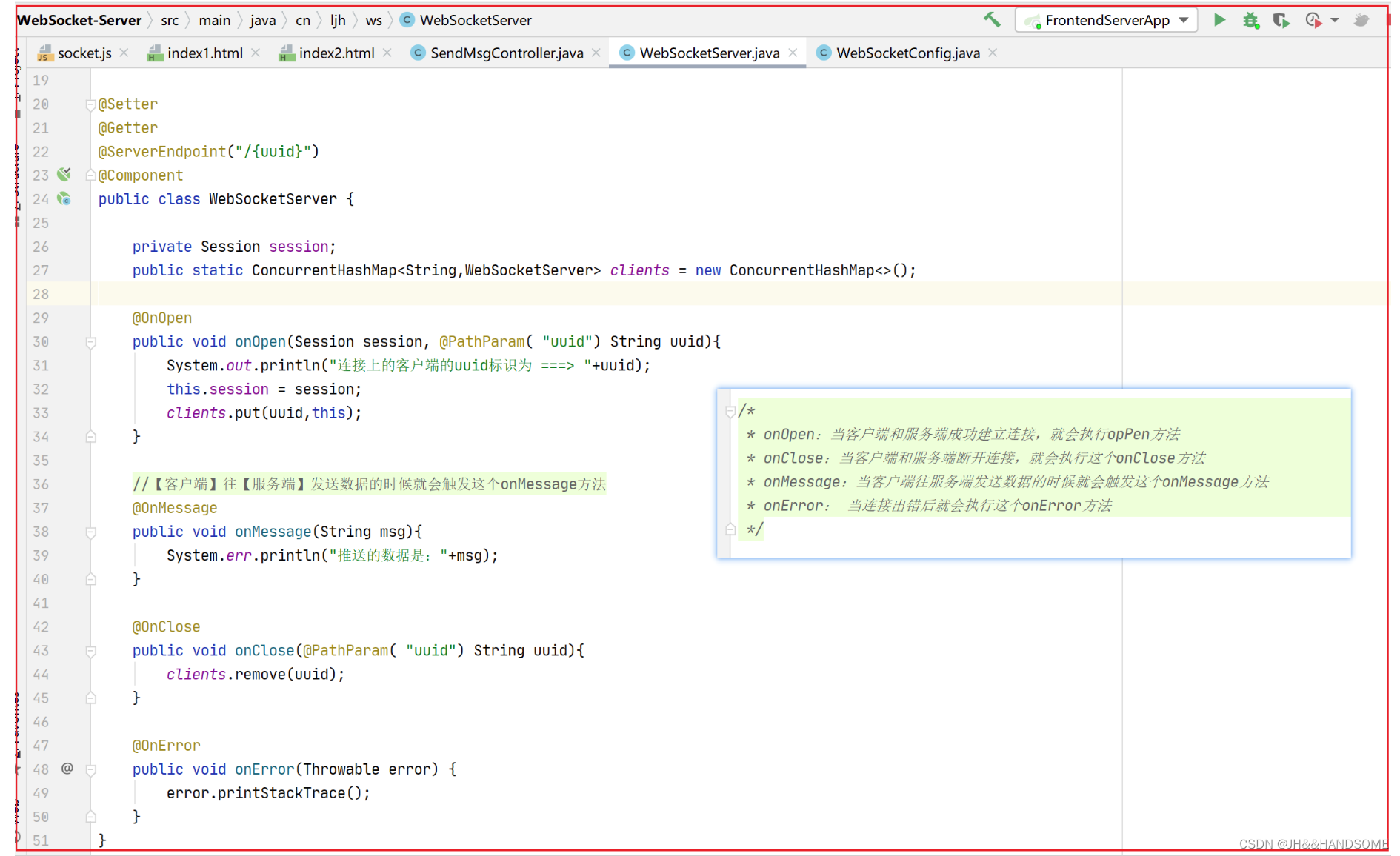This screenshot has height=856, width=1400.
Task: Close the index2.html tab
Action: click(387, 53)
